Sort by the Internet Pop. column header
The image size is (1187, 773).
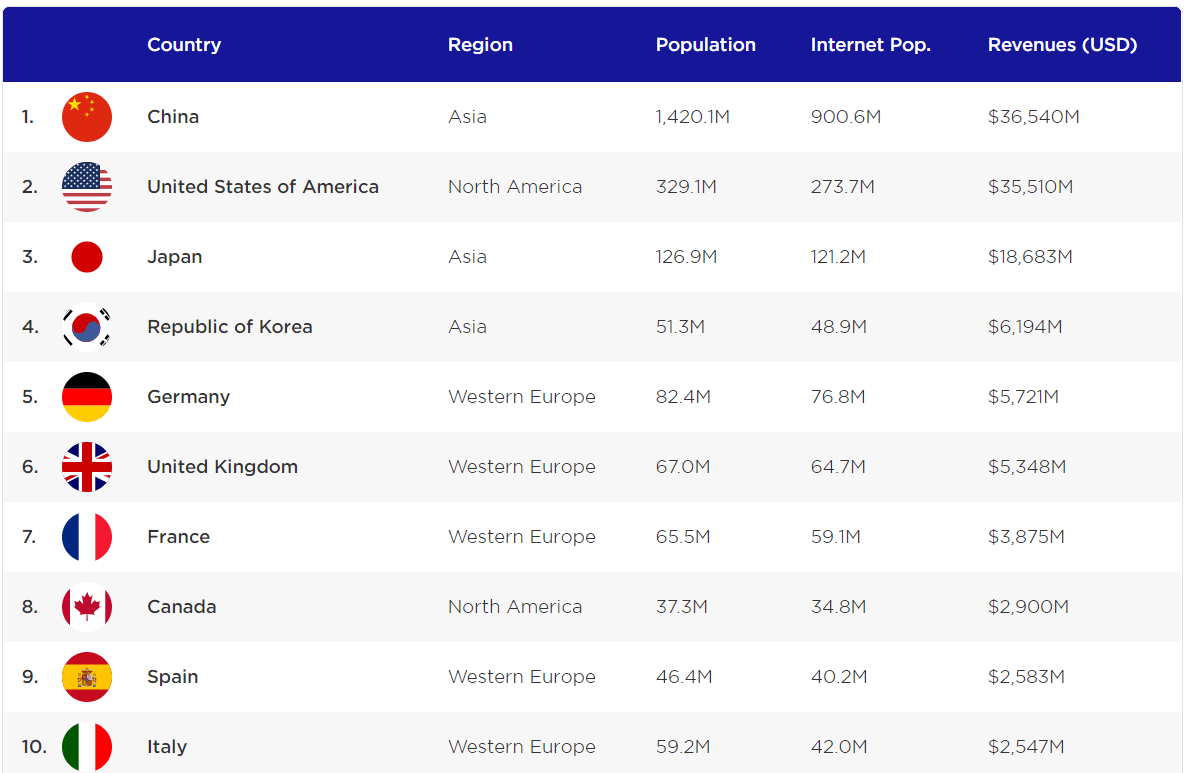(870, 45)
